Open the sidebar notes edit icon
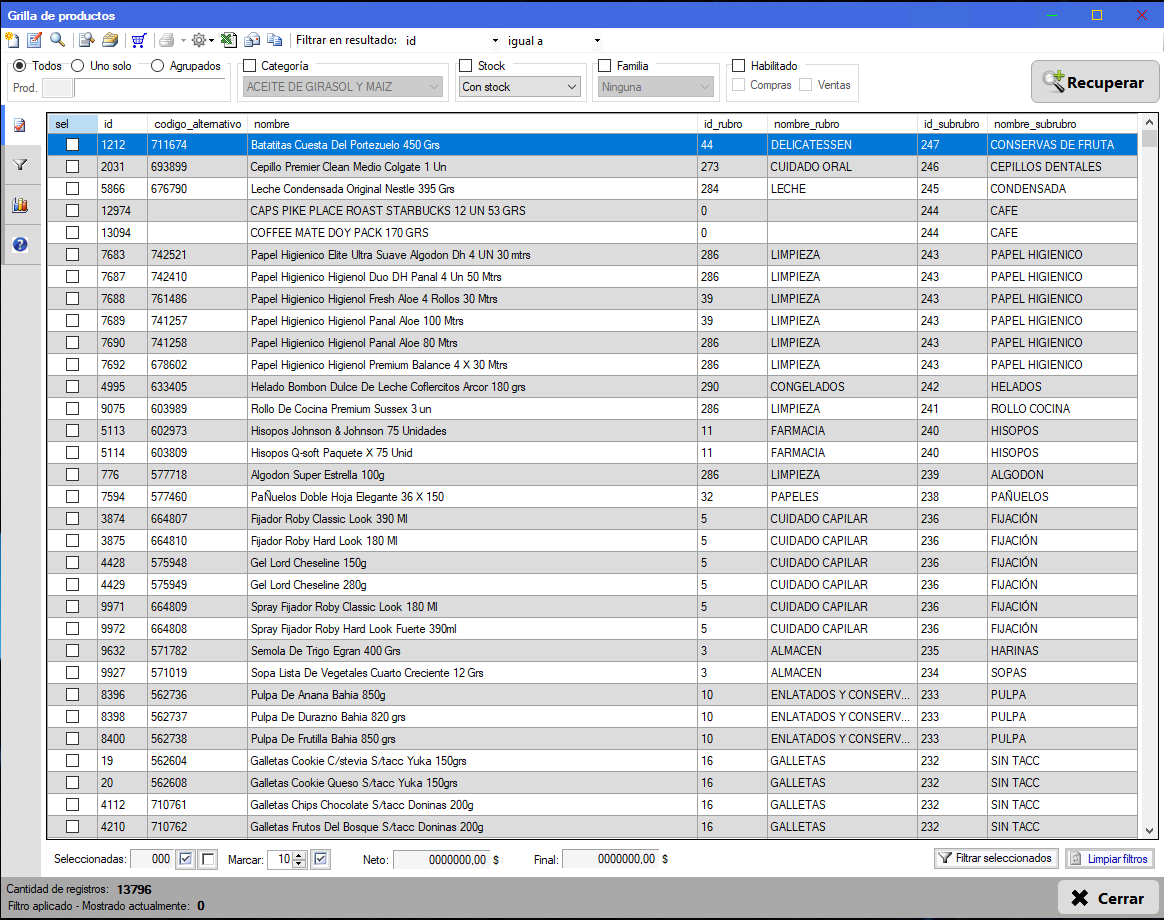Screen dimensions: 1164x920 point(20,125)
